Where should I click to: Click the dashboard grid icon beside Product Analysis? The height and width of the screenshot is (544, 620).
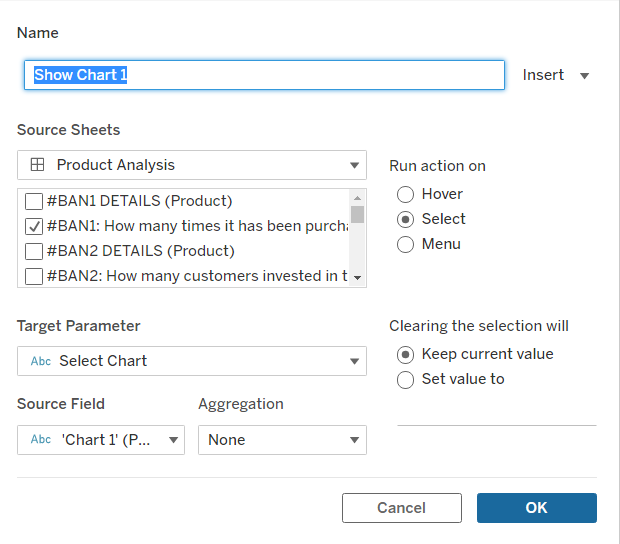pos(37,165)
